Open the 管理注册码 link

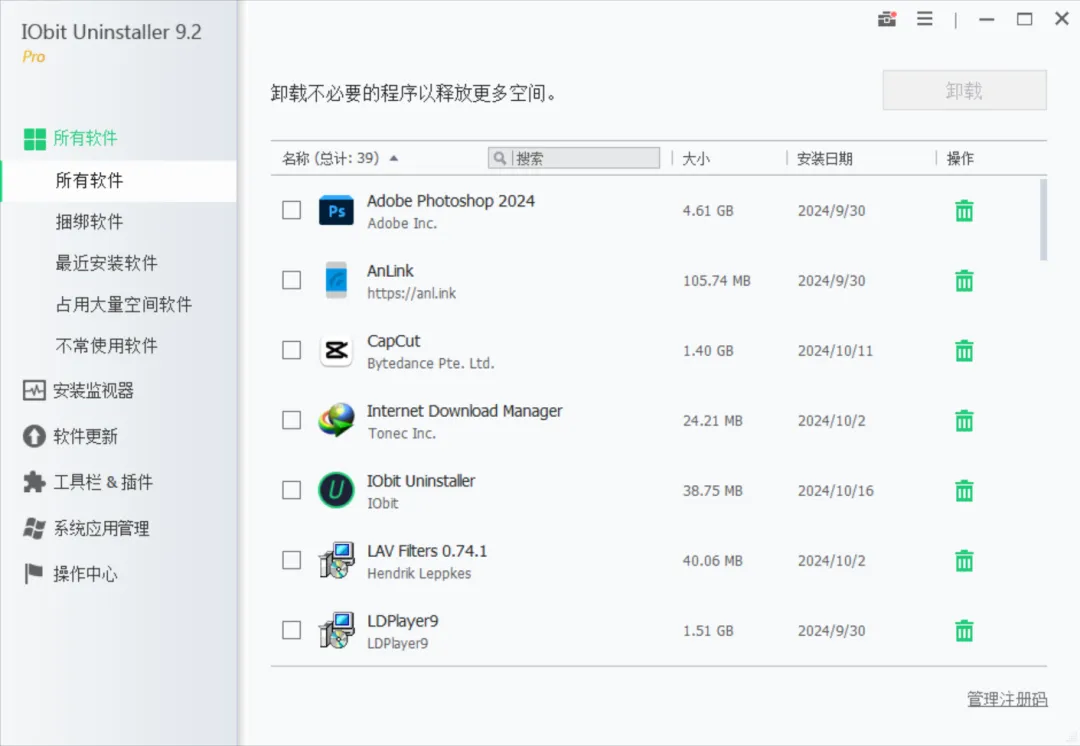tap(1007, 700)
